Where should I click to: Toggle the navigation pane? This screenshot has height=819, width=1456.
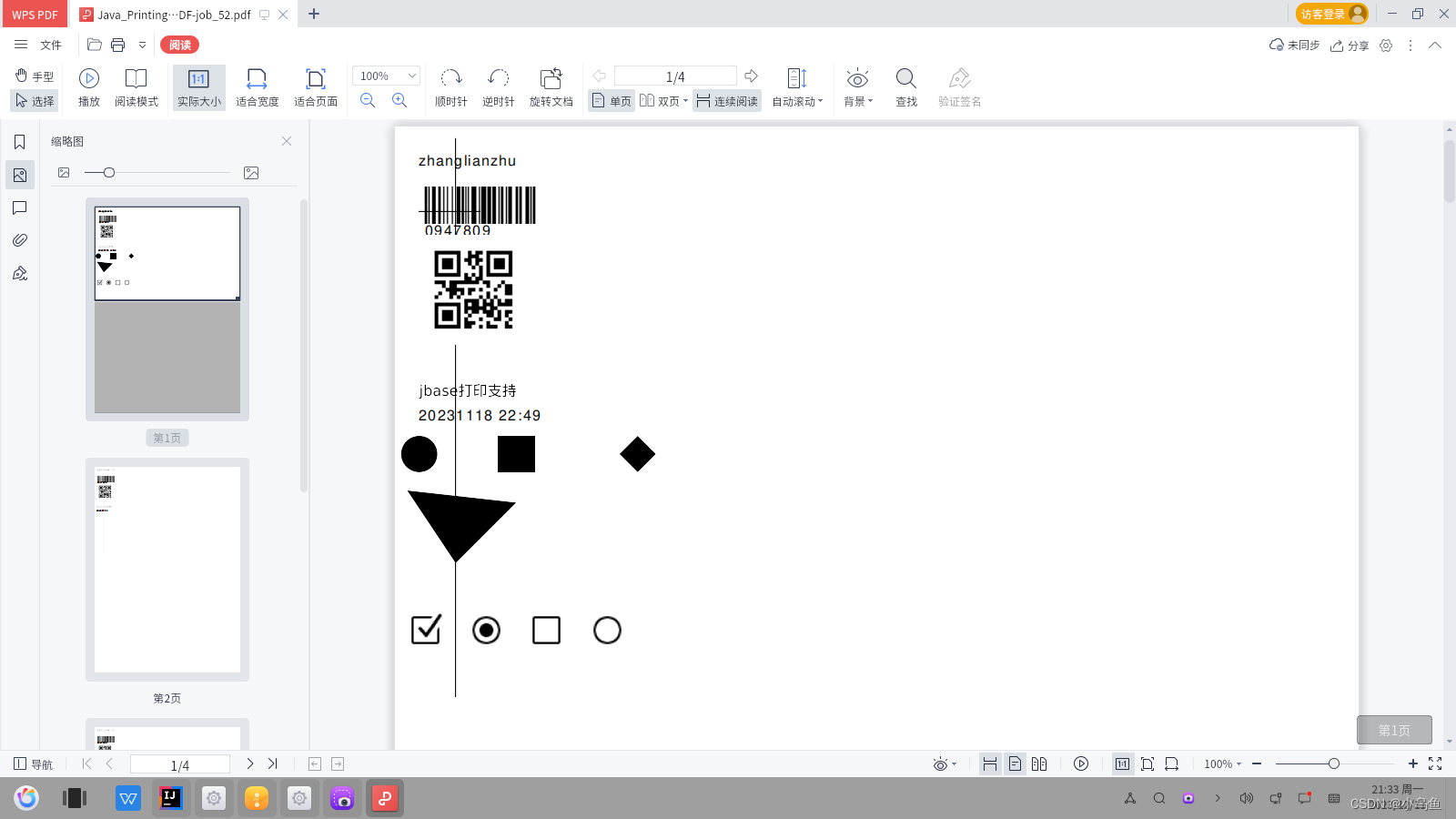click(x=33, y=764)
